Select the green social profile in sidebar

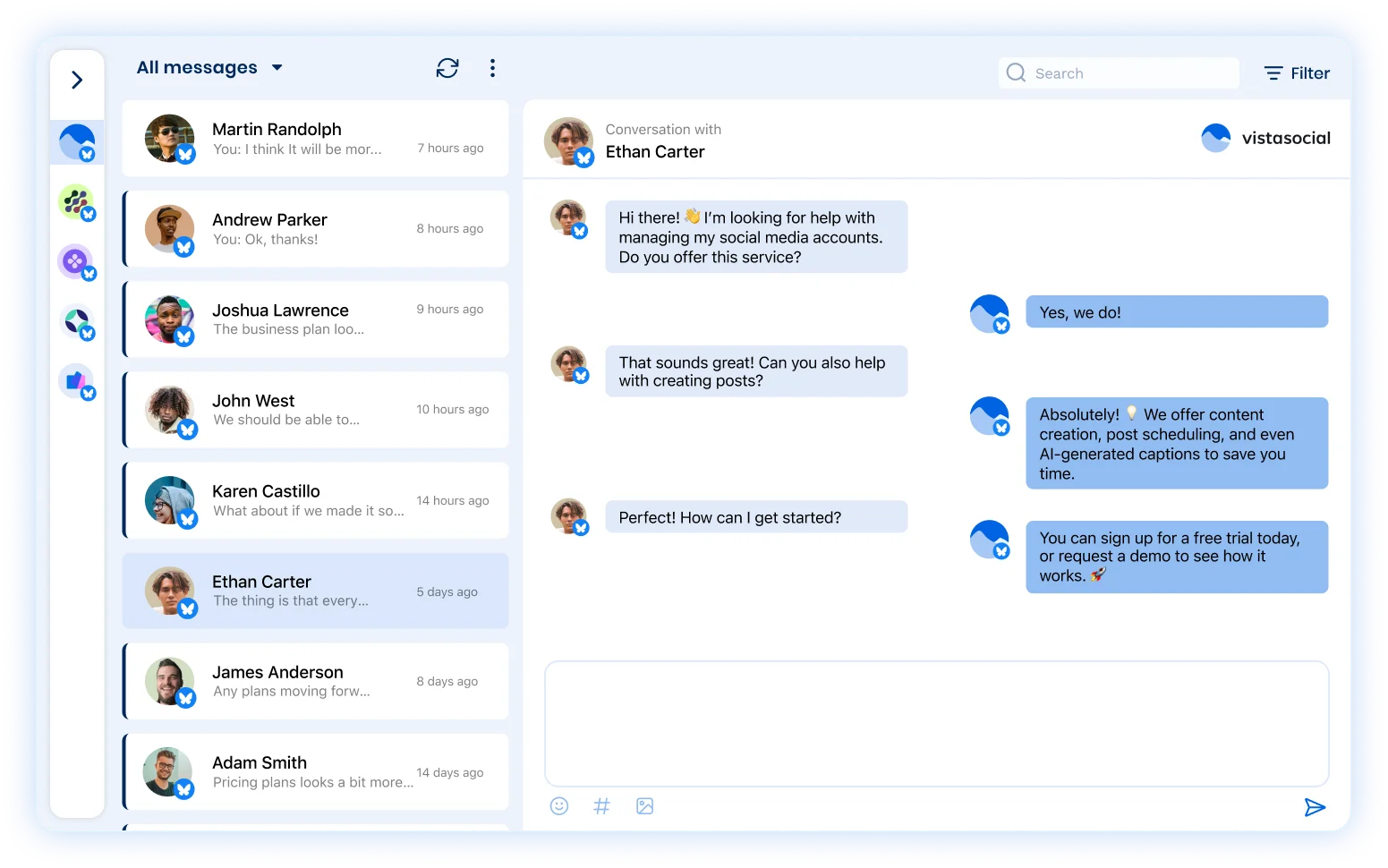76,201
